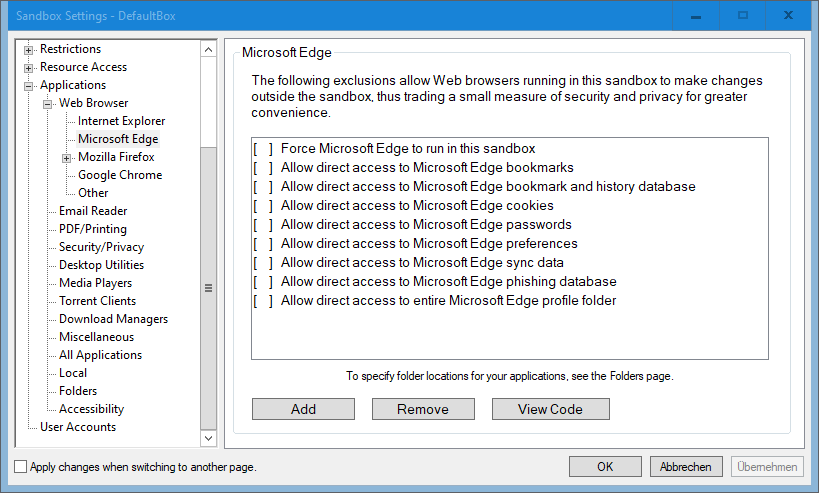Image resolution: width=819 pixels, height=493 pixels.
Task: Collapse the Applications tree node
Action: (29, 86)
